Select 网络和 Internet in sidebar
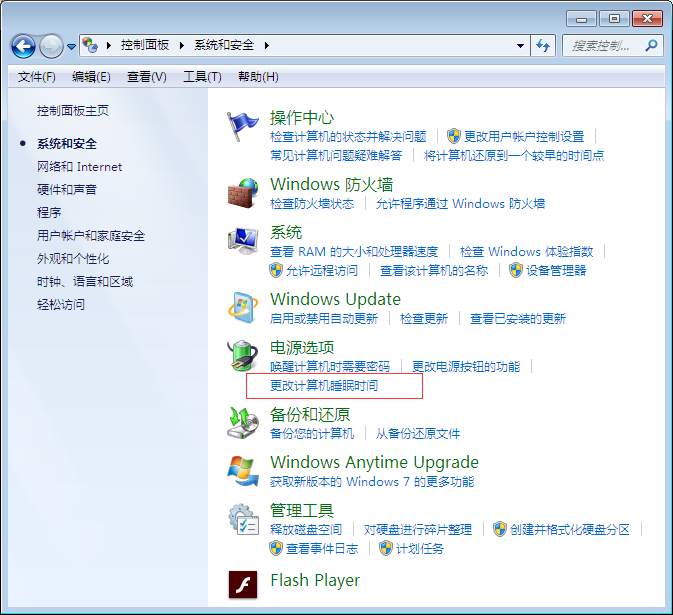This screenshot has width=673, height=615. 79,167
